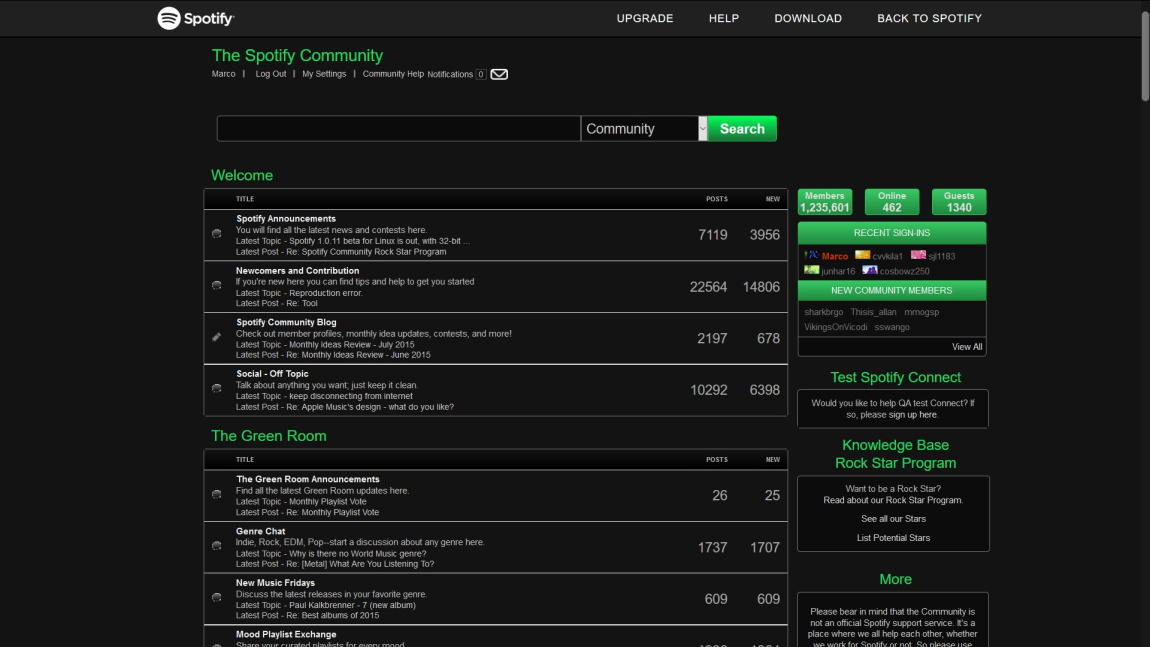The image size is (1150, 647).
Task: Open Marco profile link under title
Action: [x=224, y=74]
